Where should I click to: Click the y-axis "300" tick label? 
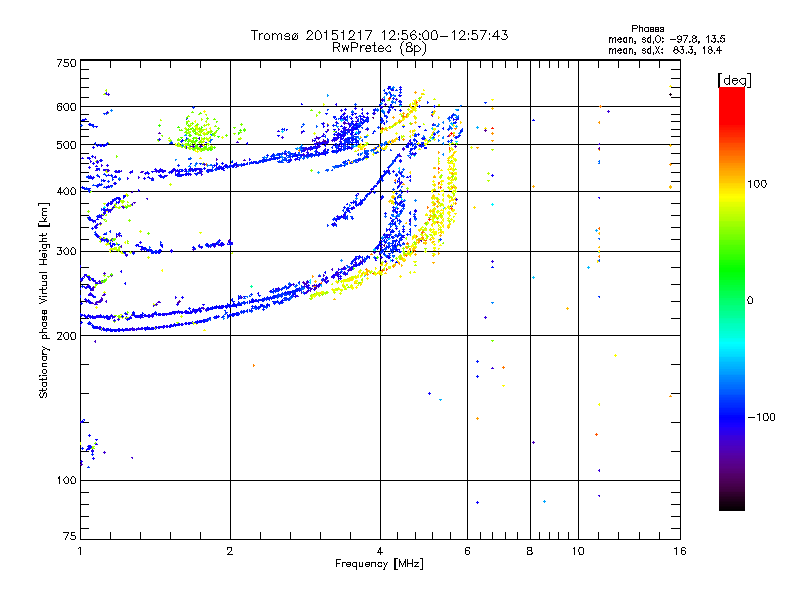pos(66,251)
